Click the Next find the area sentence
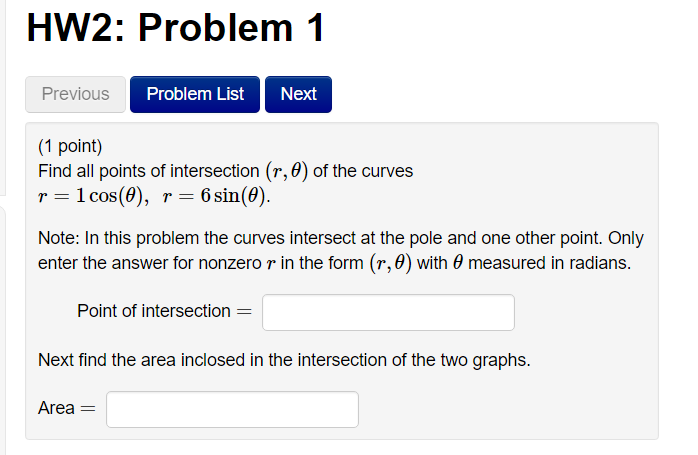 pos(284,360)
